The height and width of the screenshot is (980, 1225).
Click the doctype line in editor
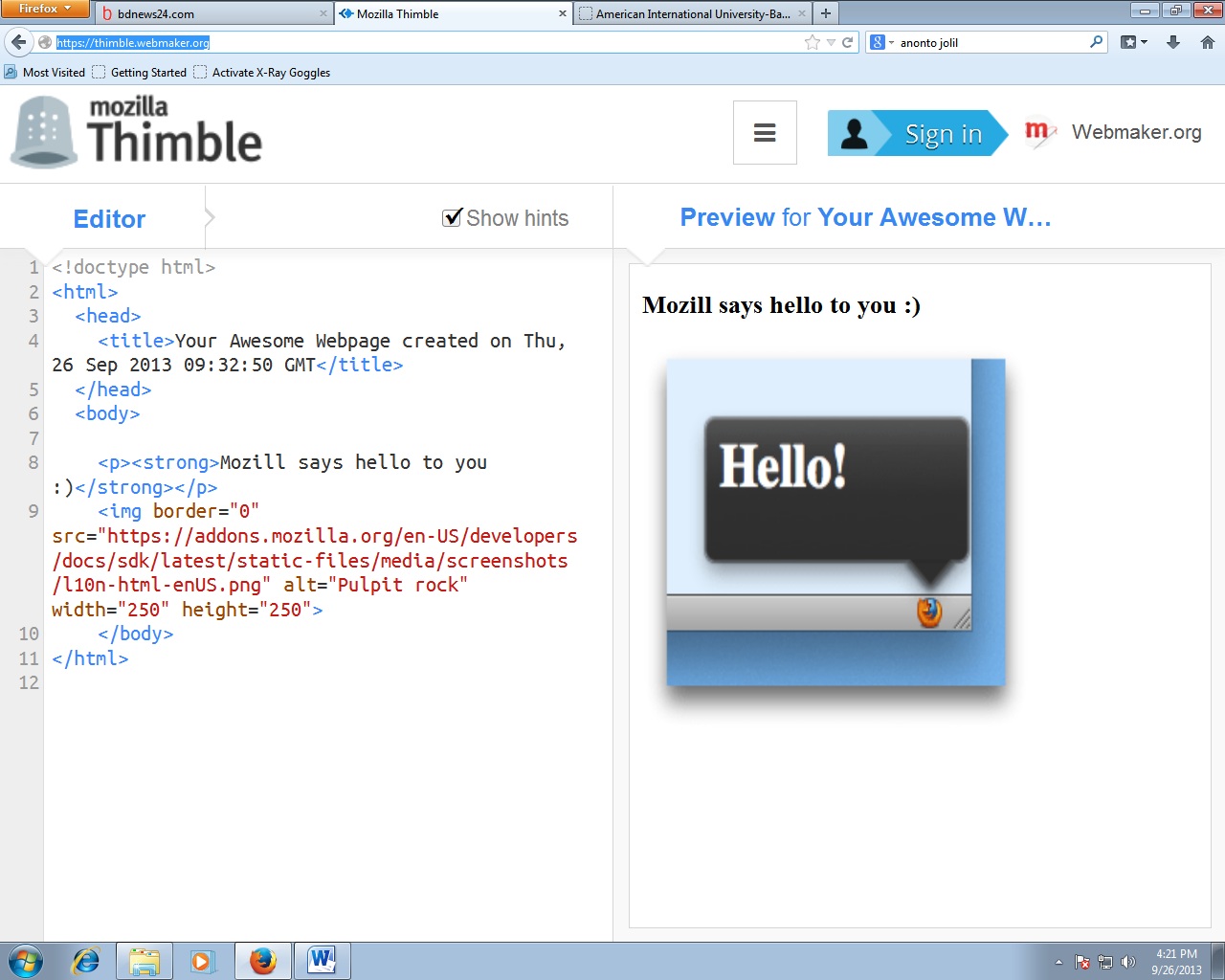(134, 267)
